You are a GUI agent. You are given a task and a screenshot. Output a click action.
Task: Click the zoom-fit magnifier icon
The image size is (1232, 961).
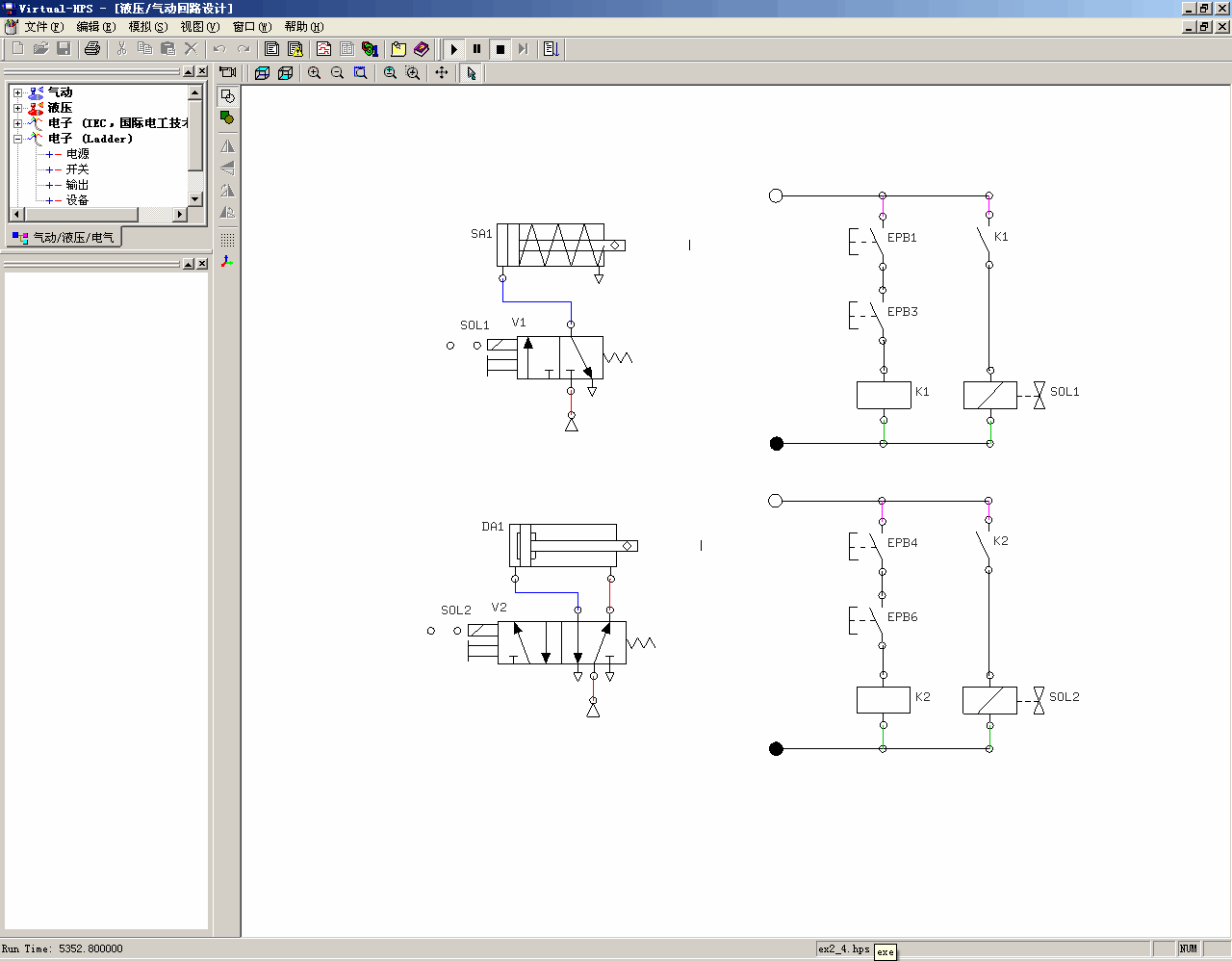coord(390,73)
